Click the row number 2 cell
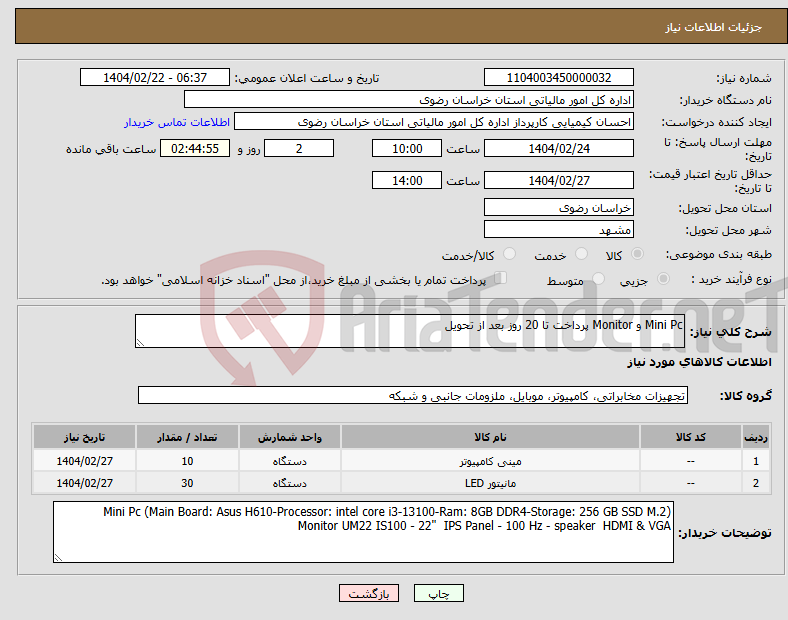788x620 pixels. [755, 483]
